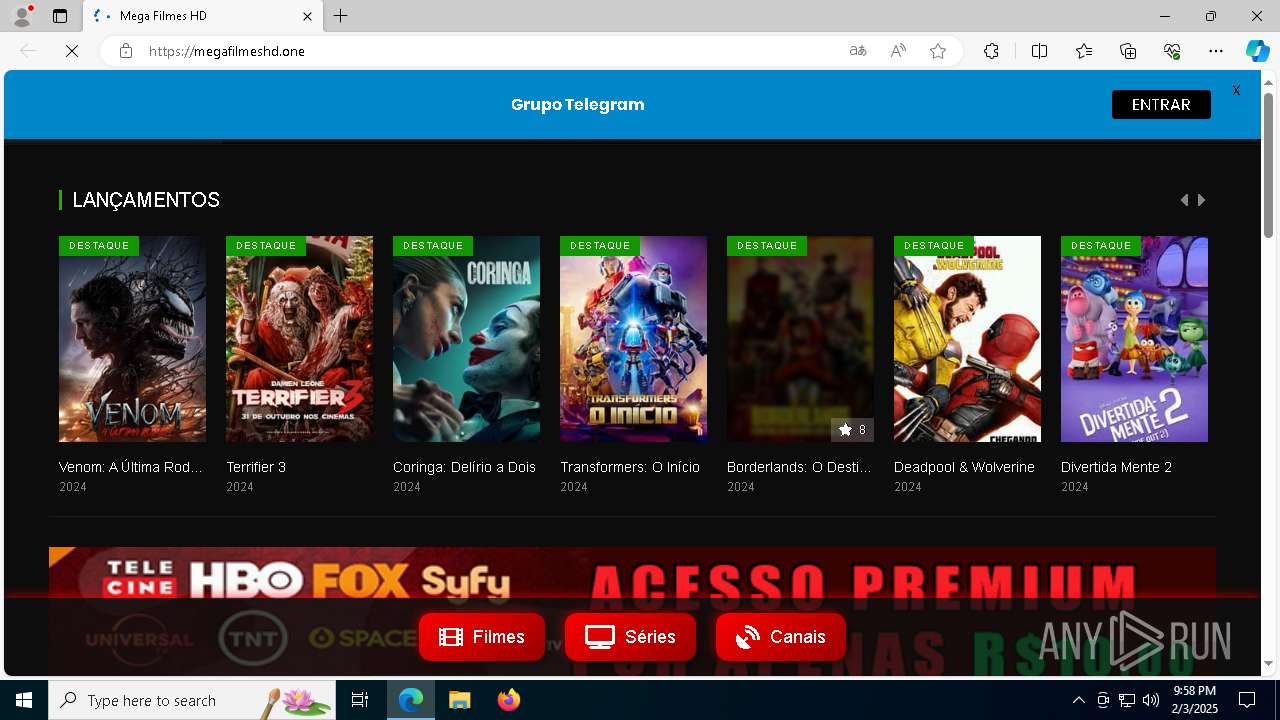Open the Deadpool & Wolverine poster

[x=967, y=339]
